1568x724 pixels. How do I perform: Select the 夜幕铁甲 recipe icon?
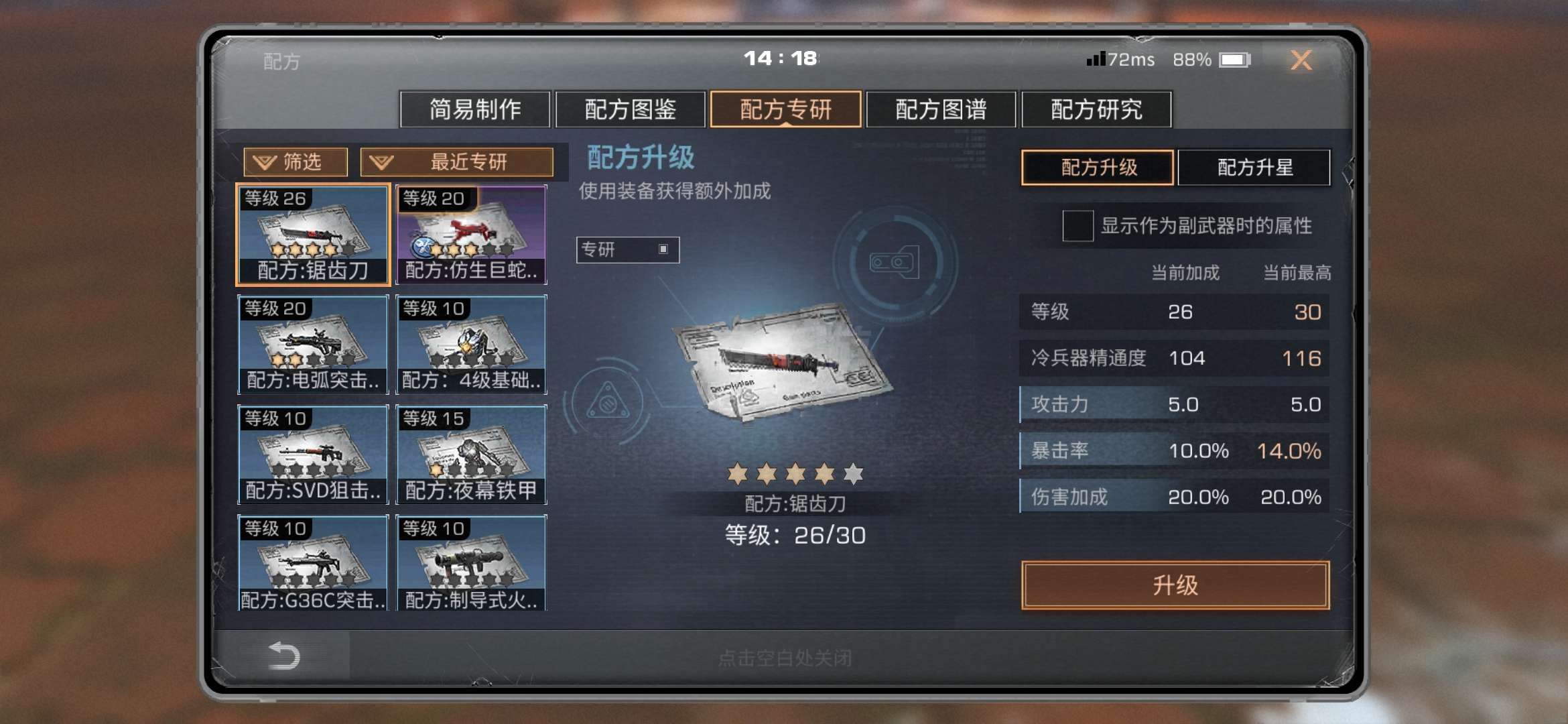click(x=471, y=455)
